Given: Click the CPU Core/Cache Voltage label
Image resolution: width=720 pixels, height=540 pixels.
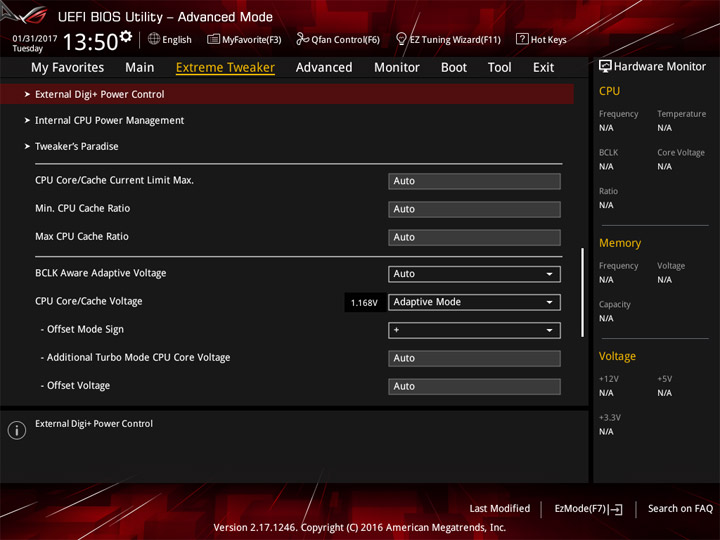Looking at the screenshot, I should 89,301.
